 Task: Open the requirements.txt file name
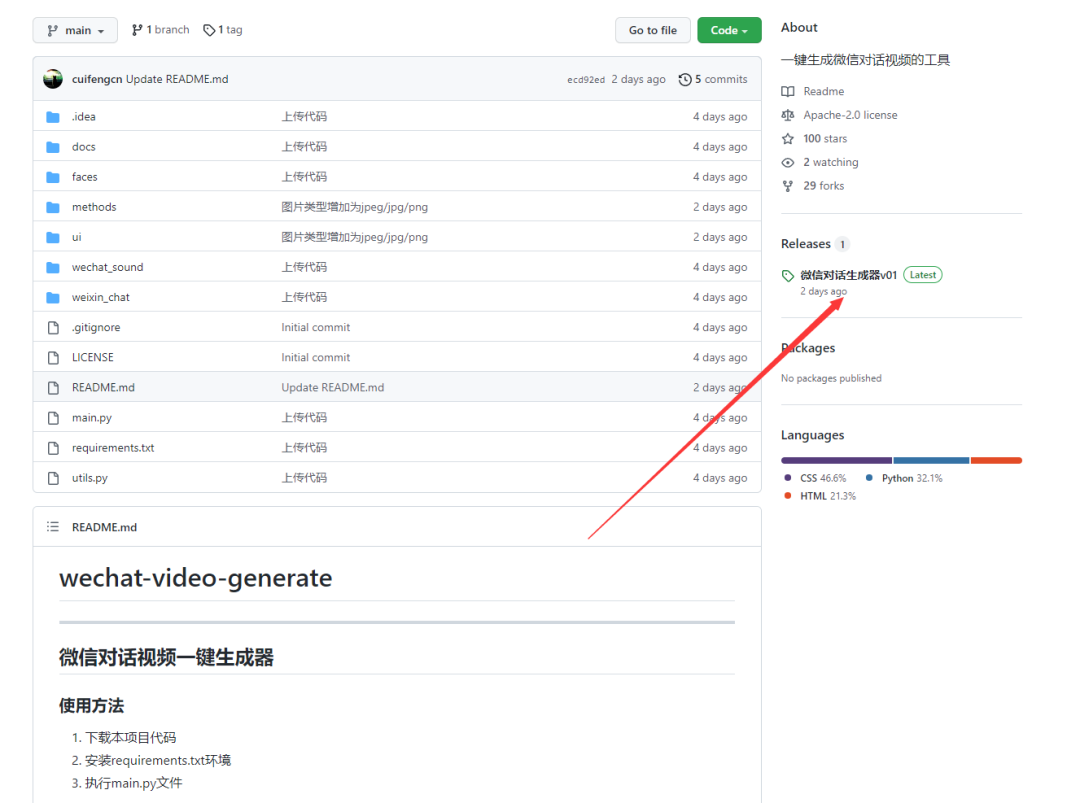pyautogui.click(x=113, y=448)
